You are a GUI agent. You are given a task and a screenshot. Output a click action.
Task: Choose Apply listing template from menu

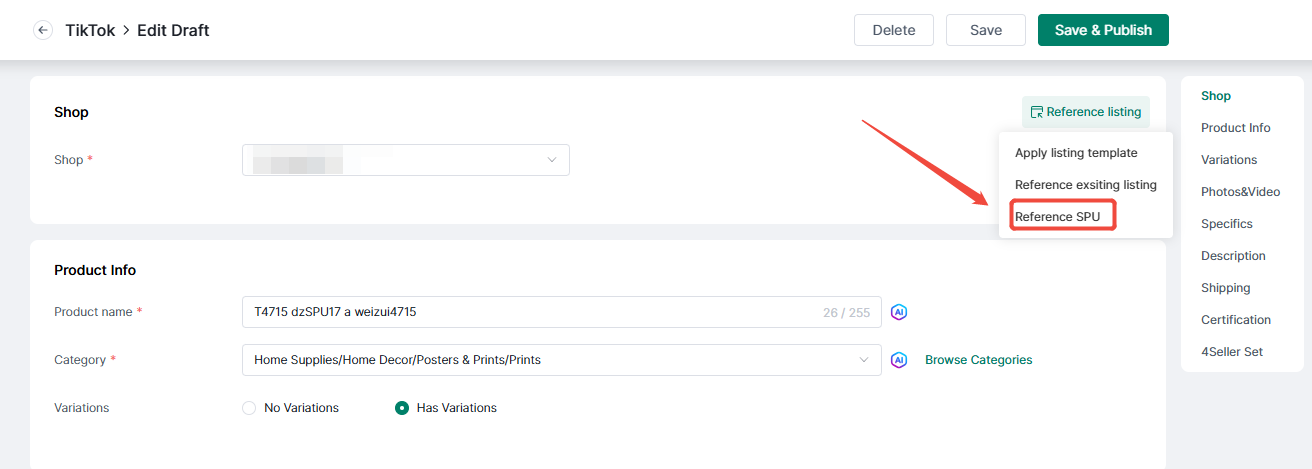(x=1076, y=153)
